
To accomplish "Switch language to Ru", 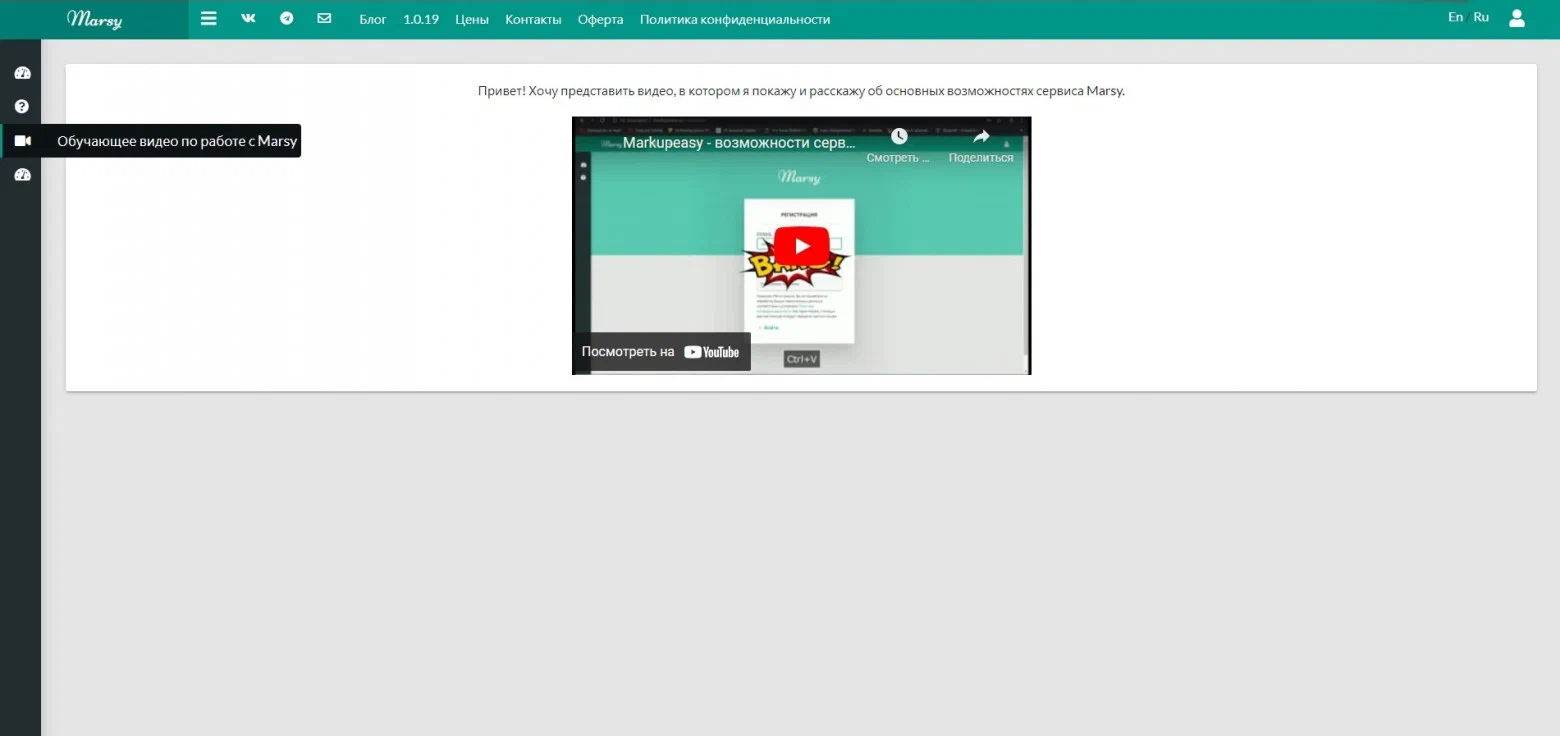I will click(1481, 17).
